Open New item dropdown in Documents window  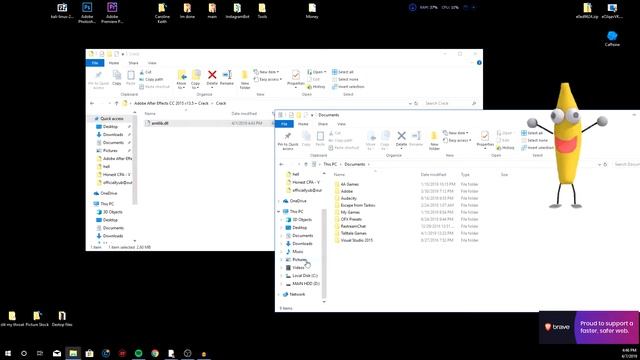456,133
